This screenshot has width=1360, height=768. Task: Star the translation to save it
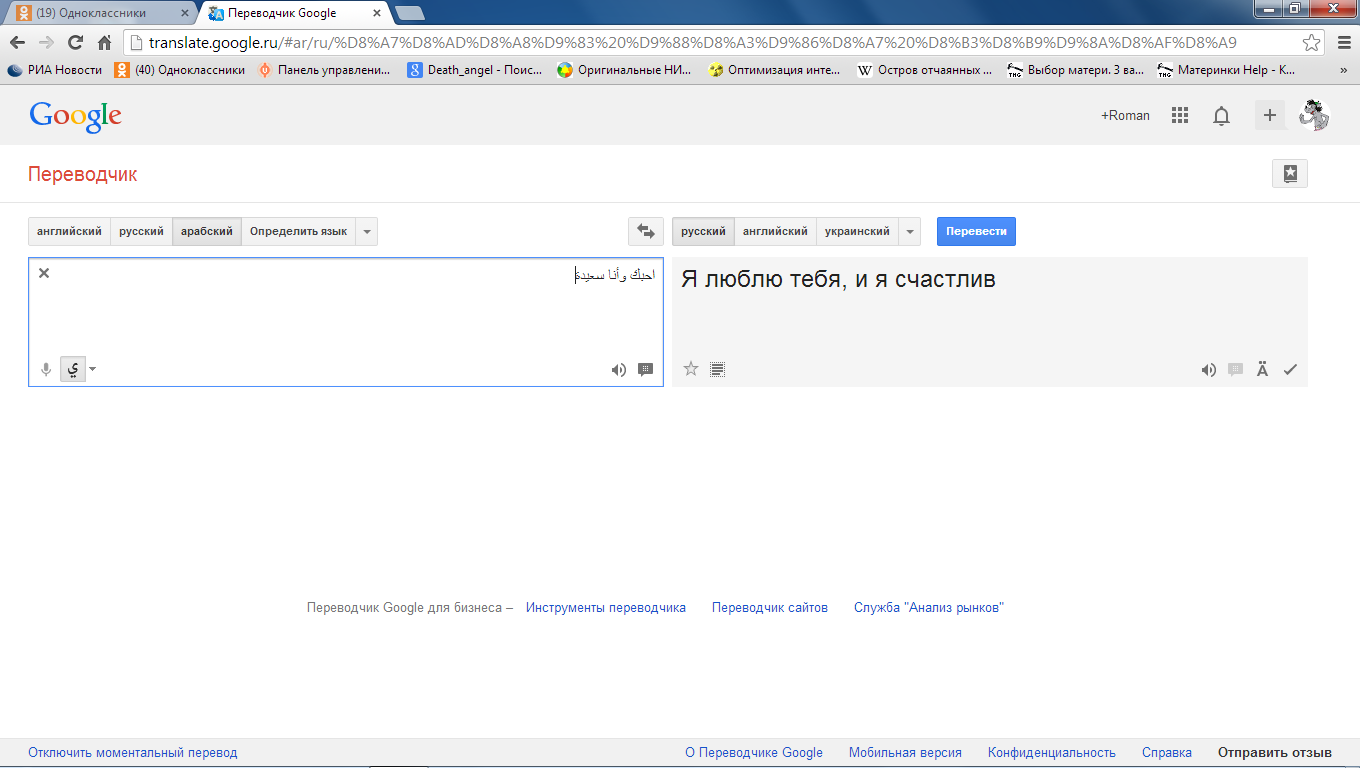691,369
